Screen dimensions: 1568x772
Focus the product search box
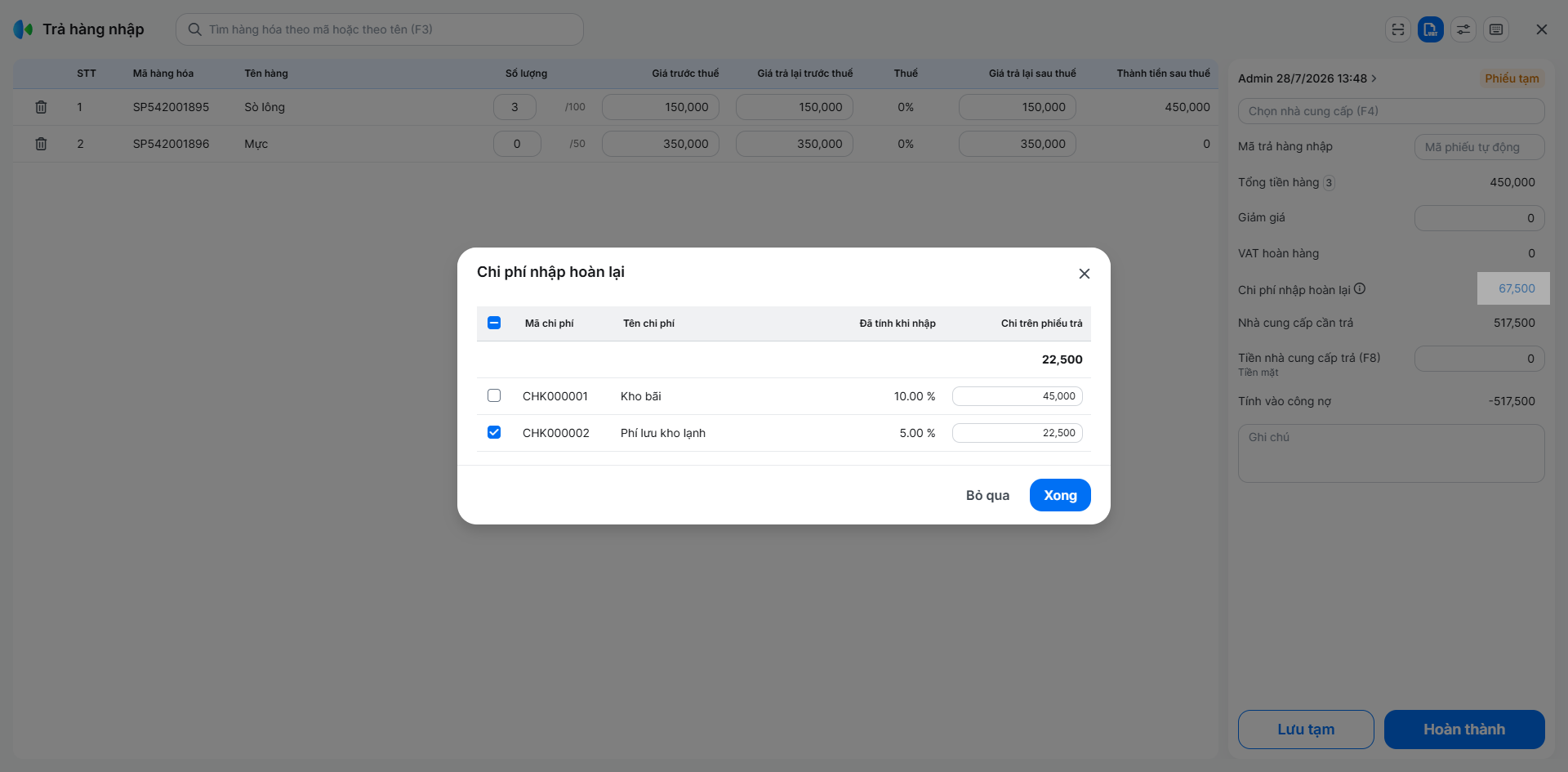(x=380, y=29)
